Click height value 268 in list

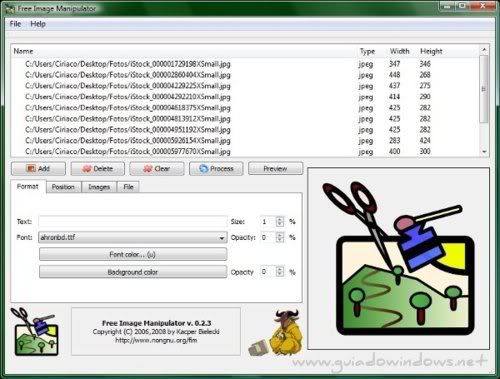tap(425, 75)
